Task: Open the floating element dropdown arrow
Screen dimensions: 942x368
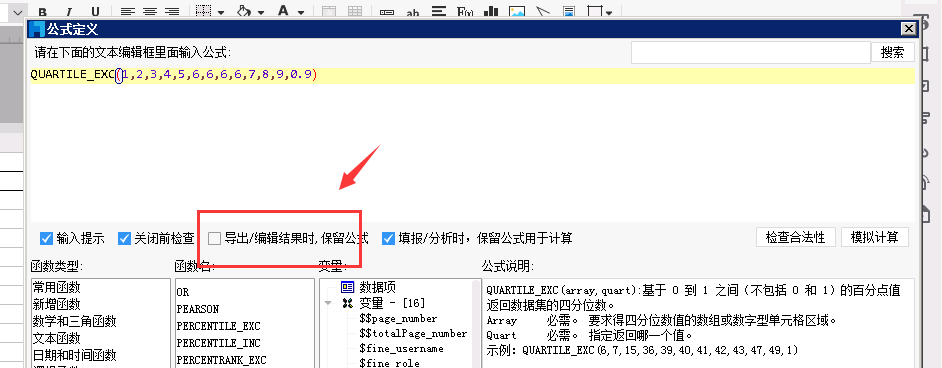Action: tap(609, 12)
